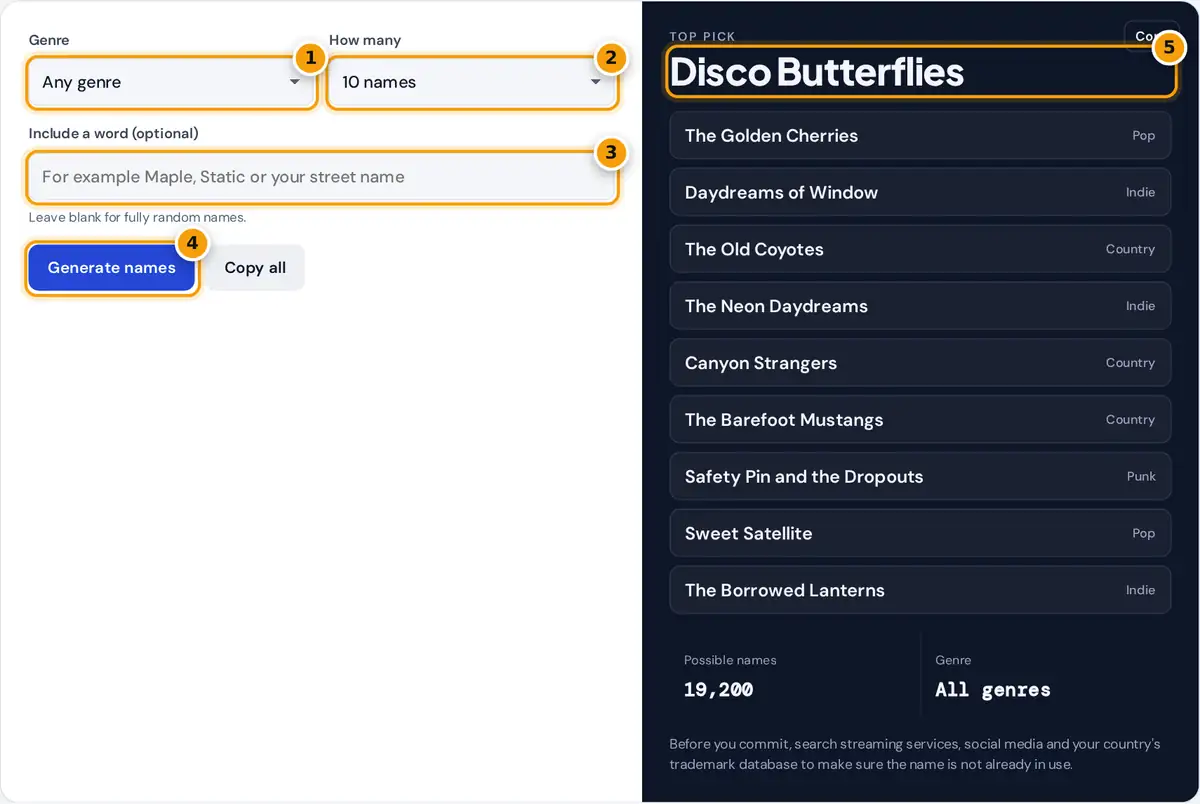Open the Genre dropdown showing Any genre

pyautogui.click(x=172, y=82)
